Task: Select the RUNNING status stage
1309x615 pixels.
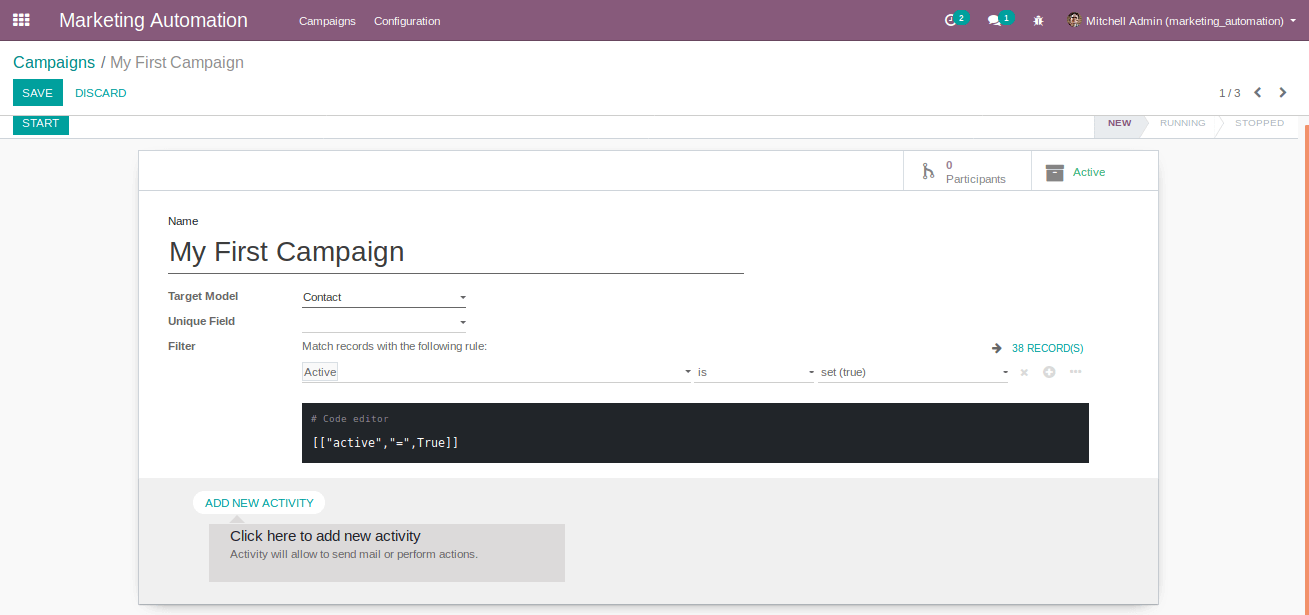Action: (x=1182, y=124)
